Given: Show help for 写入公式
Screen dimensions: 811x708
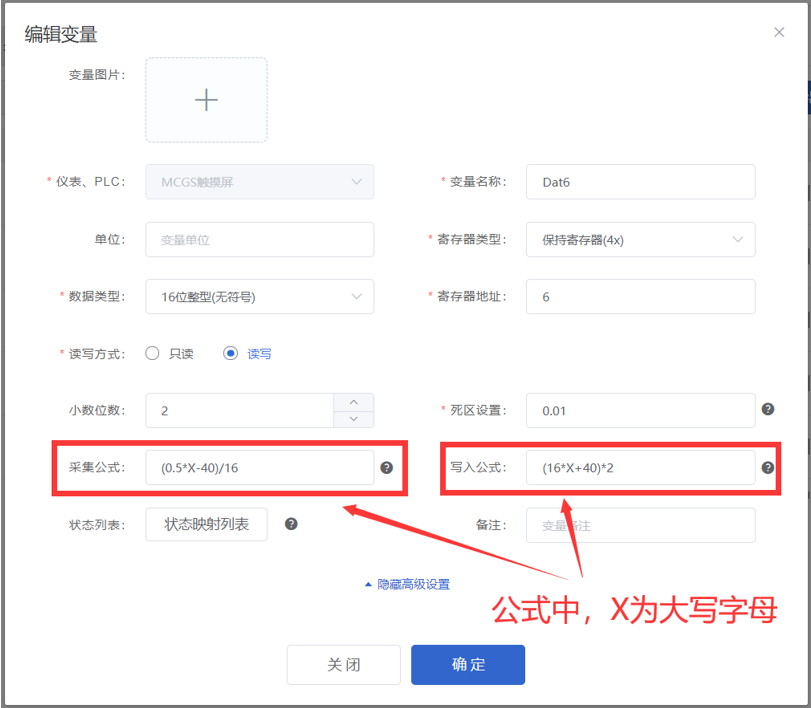Looking at the screenshot, I should tap(768, 468).
